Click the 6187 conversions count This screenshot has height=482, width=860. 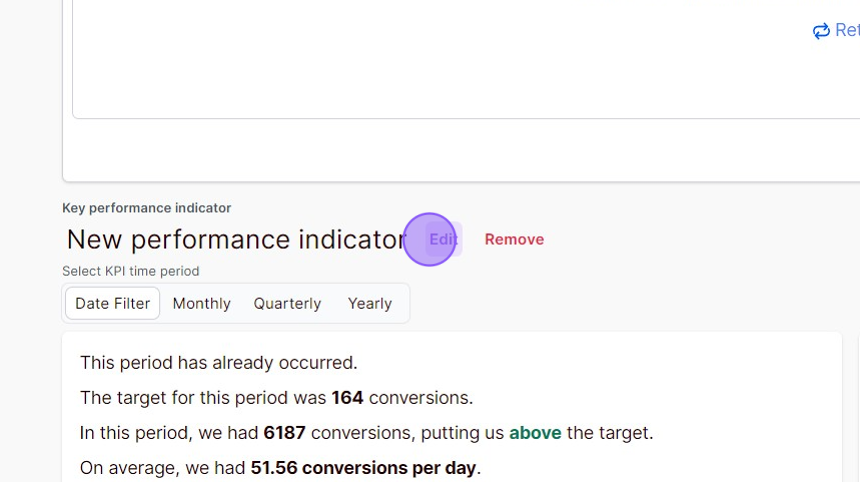[284, 433]
